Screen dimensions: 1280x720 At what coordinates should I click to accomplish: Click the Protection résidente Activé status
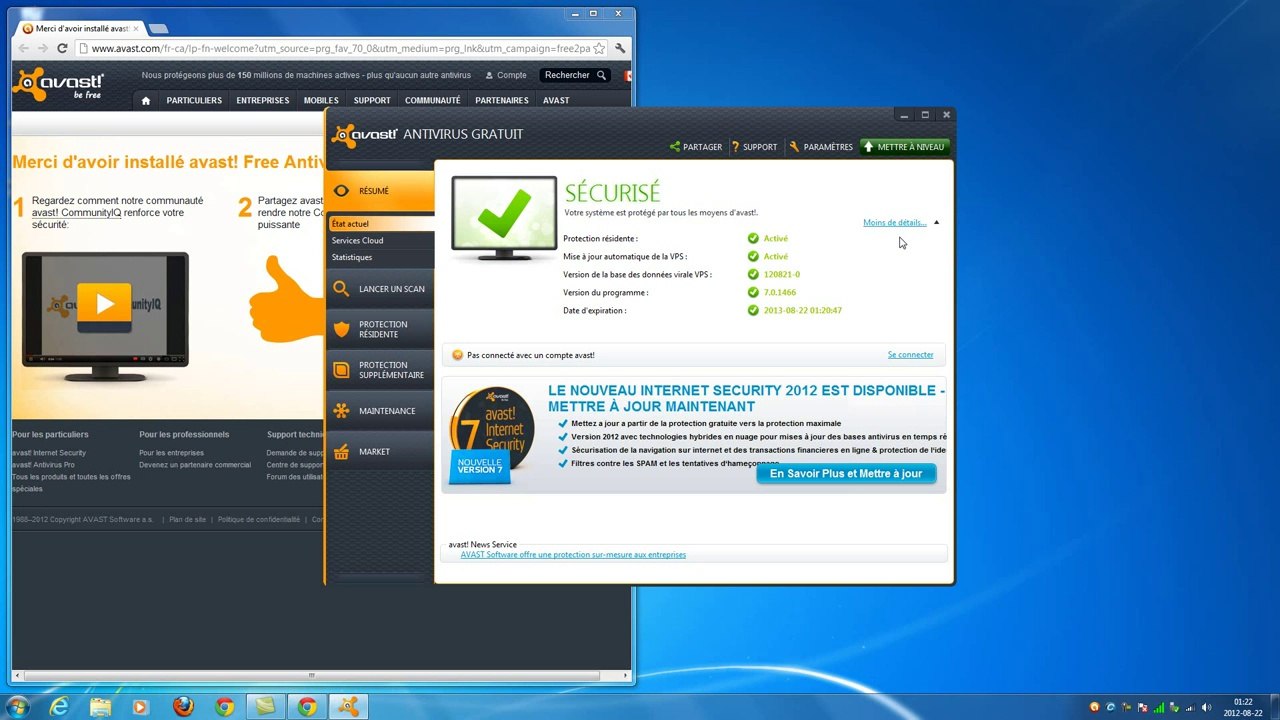pos(768,239)
